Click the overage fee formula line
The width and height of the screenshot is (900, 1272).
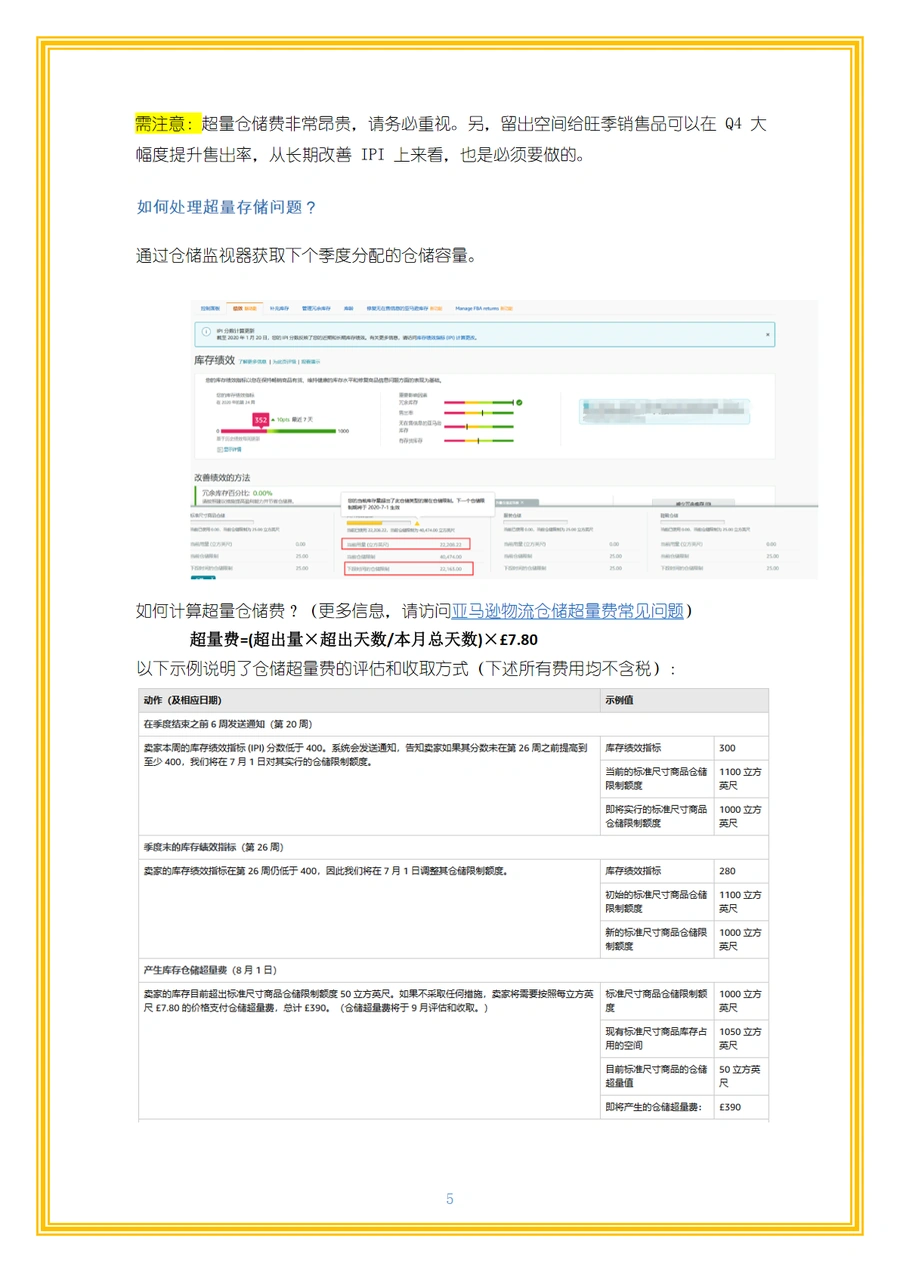click(364, 639)
